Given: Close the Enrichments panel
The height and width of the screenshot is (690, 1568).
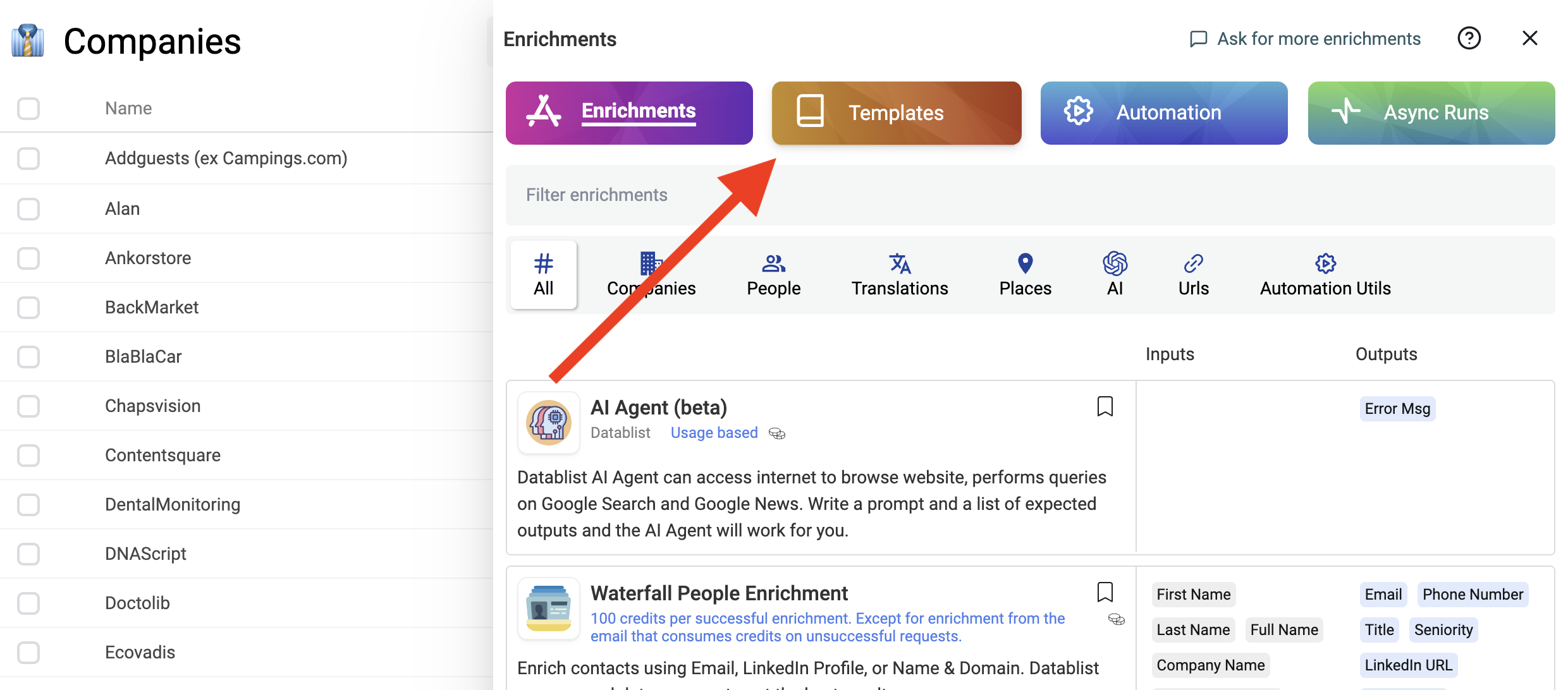Looking at the screenshot, I should point(1529,39).
